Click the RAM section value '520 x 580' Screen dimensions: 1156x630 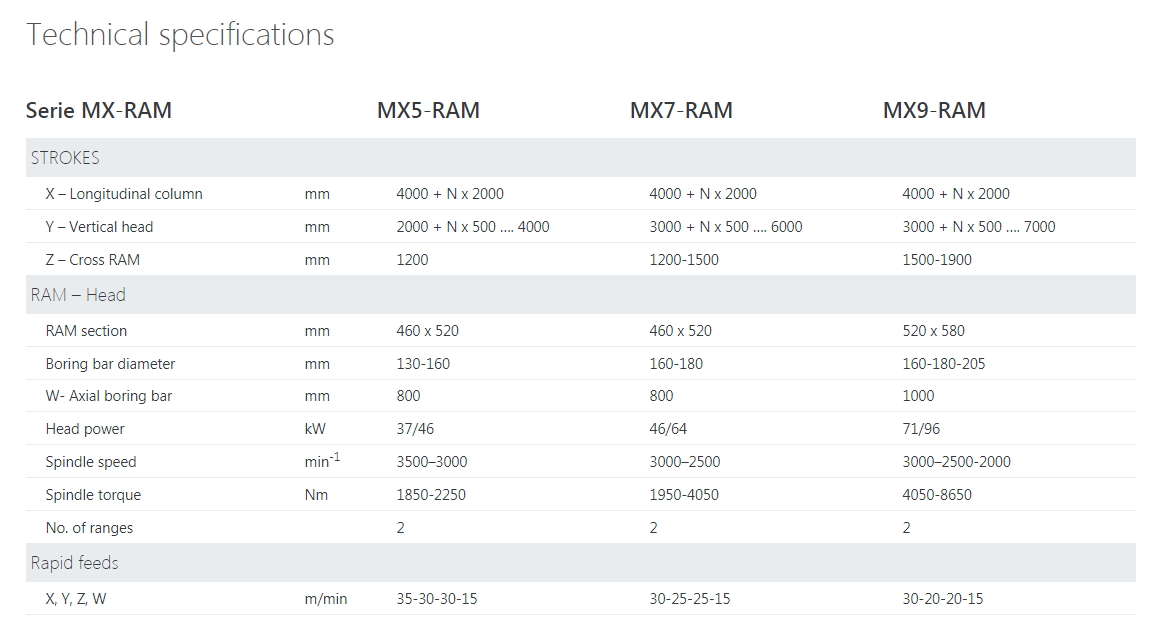(x=933, y=331)
